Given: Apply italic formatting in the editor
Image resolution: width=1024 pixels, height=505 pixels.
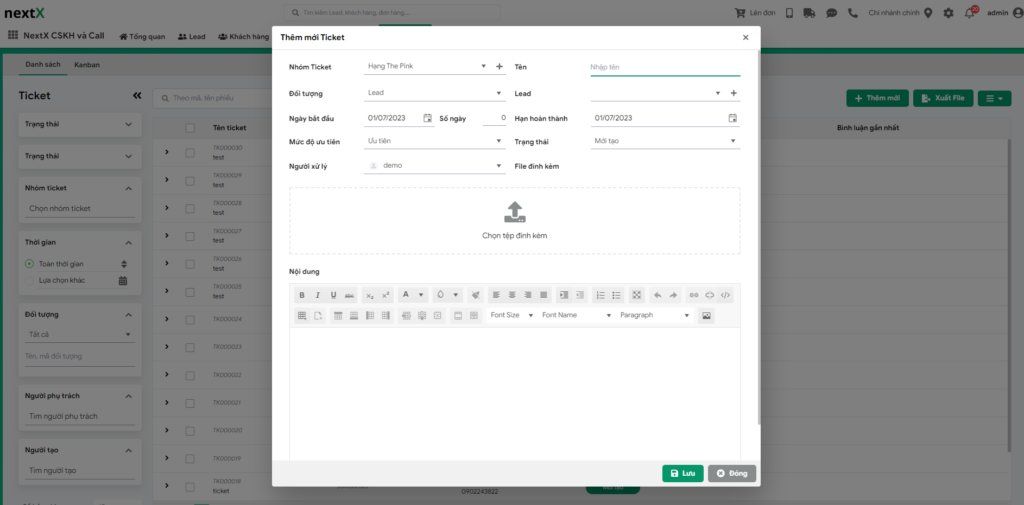Looking at the screenshot, I should click(x=318, y=295).
